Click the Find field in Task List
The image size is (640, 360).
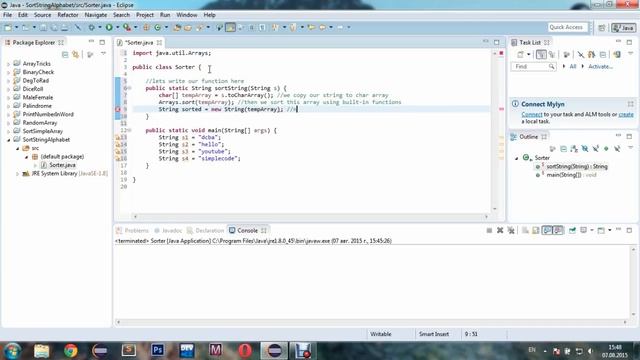pyautogui.click(x=533, y=67)
